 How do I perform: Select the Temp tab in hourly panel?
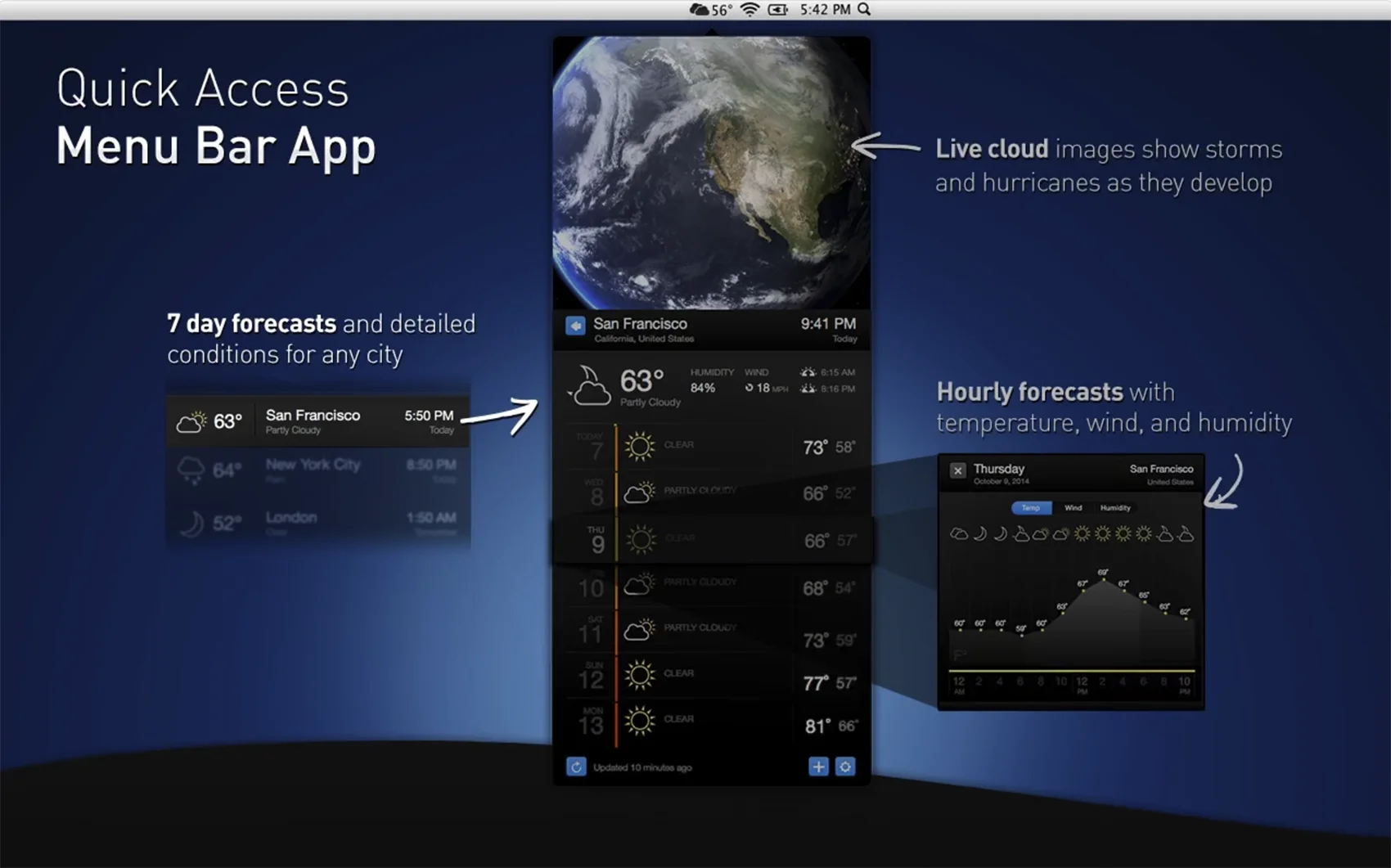point(1031,508)
